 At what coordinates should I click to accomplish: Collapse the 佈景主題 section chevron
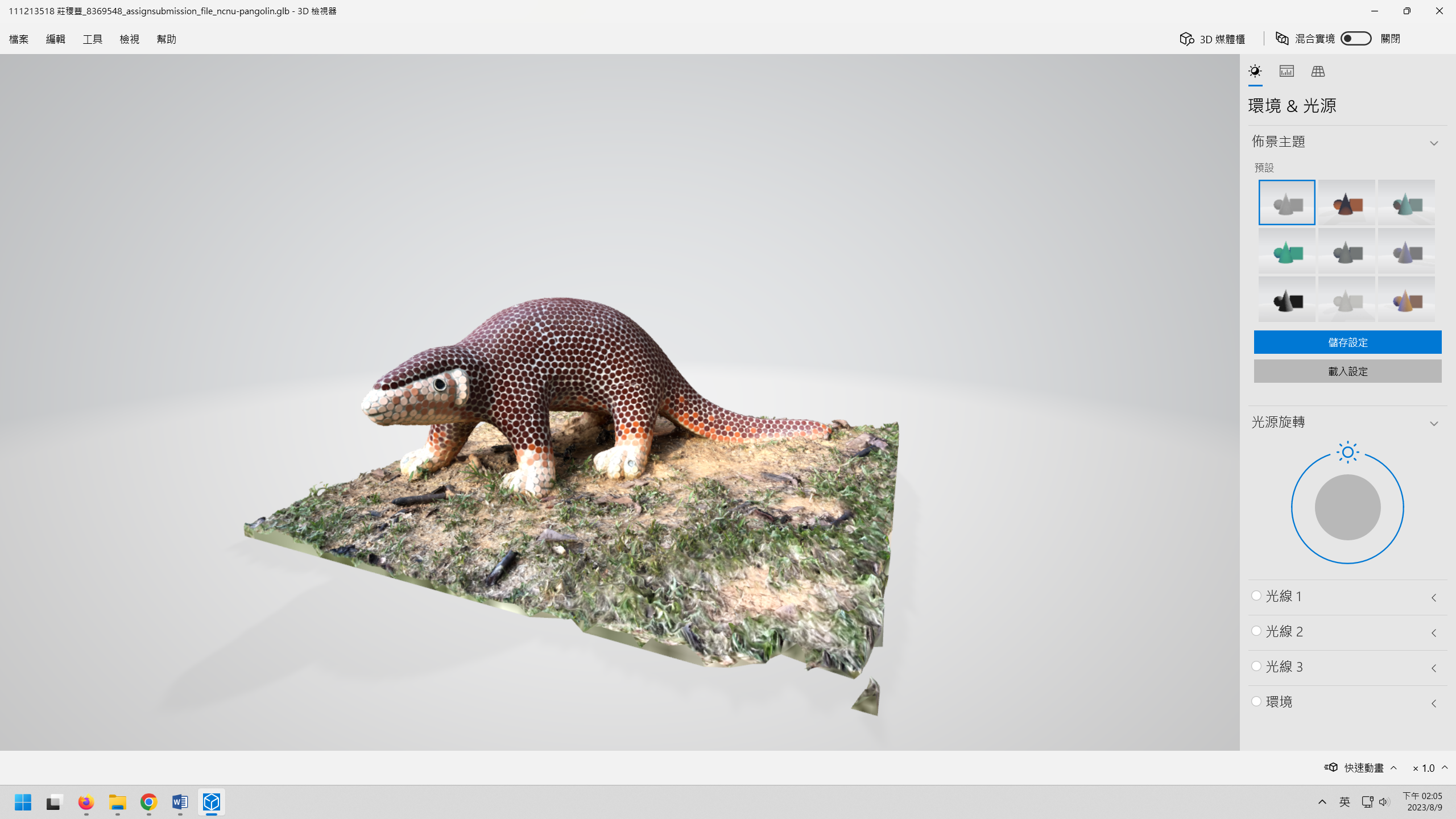point(1434,143)
